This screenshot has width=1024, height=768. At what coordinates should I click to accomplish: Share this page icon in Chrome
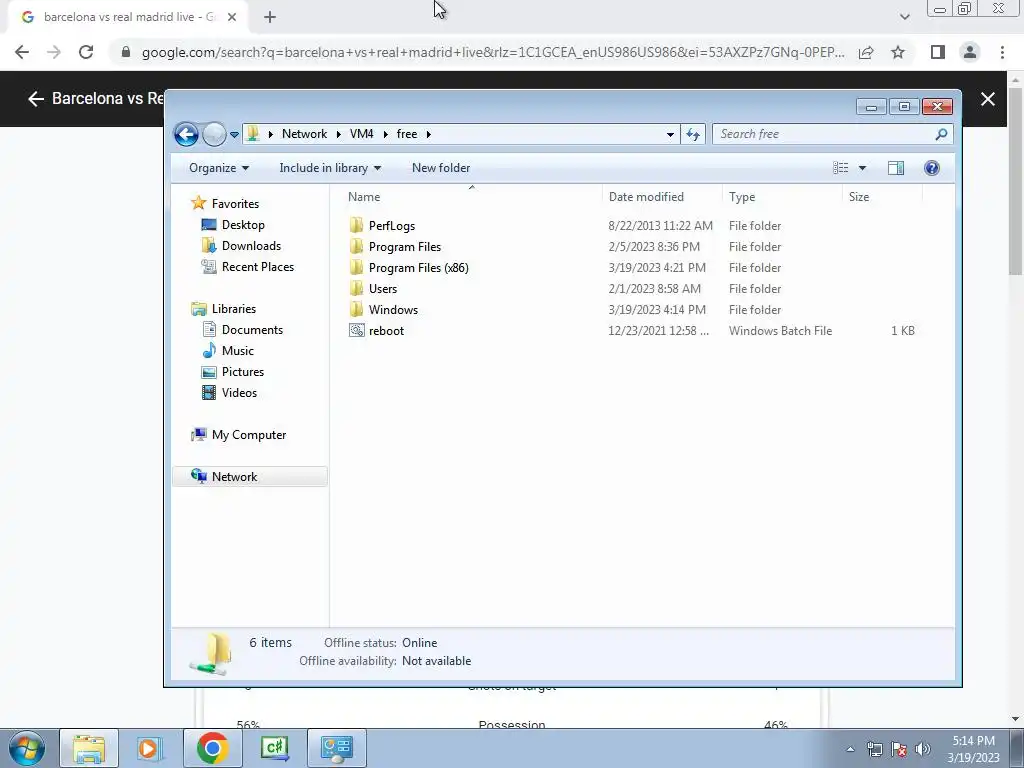pos(866,52)
